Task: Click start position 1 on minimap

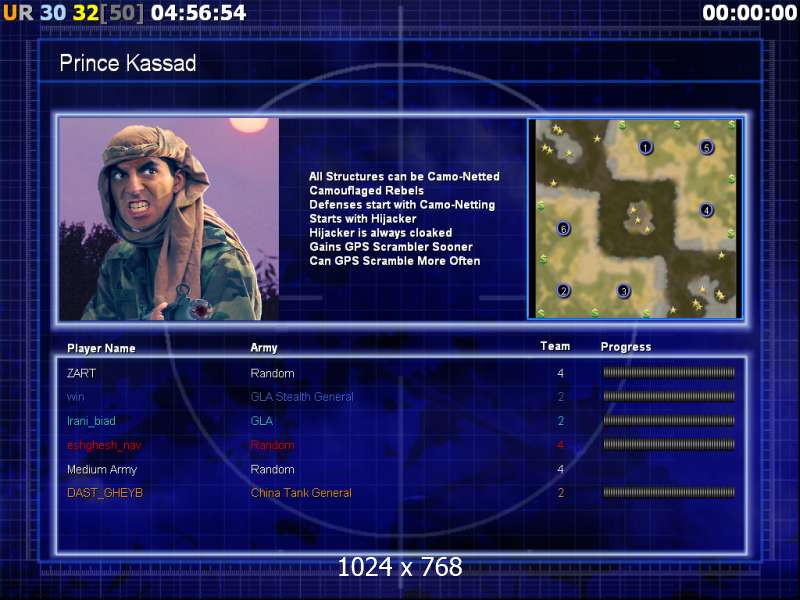Action: (x=645, y=147)
